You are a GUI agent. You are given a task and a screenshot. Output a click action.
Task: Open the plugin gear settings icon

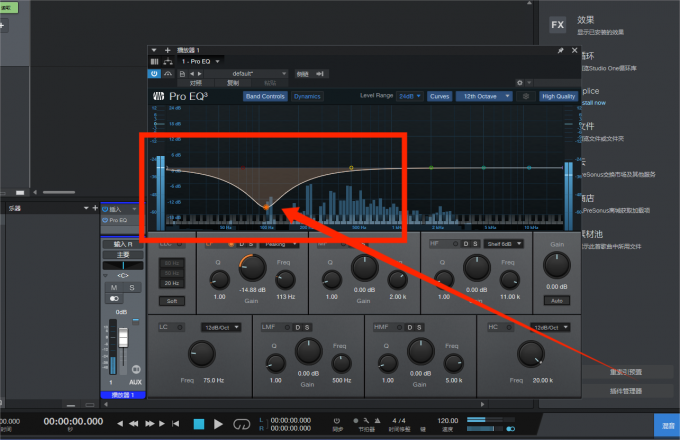[x=520, y=82]
